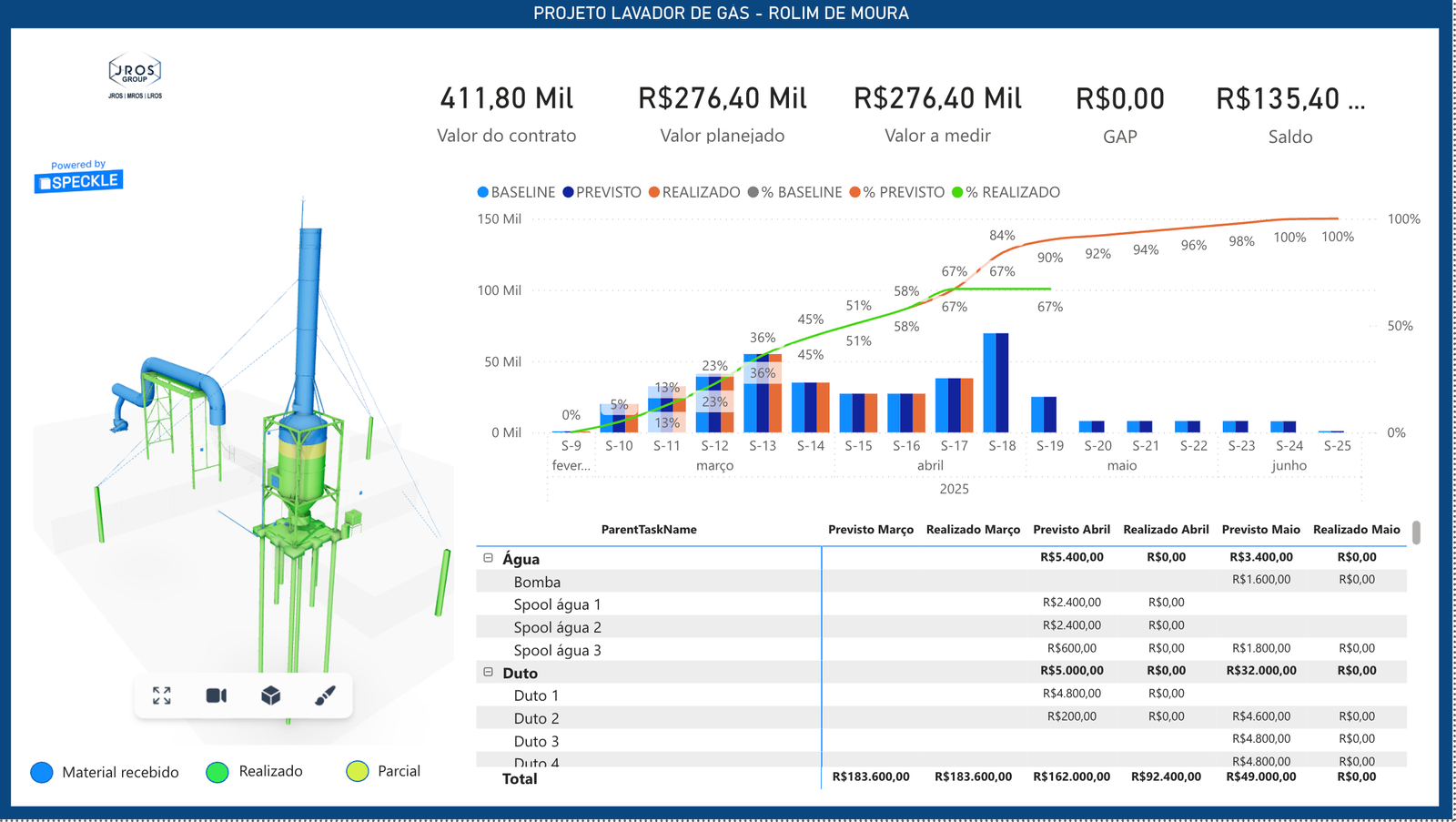Collapse the Água row group
The image size is (1456, 822).
pos(489,558)
